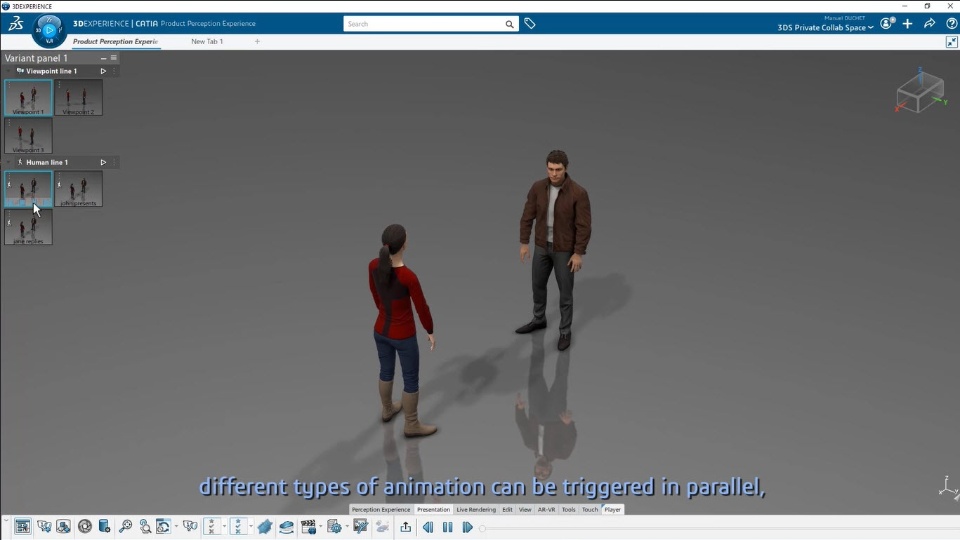Select the Product Perception Experience tab
The height and width of the screenshot is (540, 960).
click(x=116, y=42)
